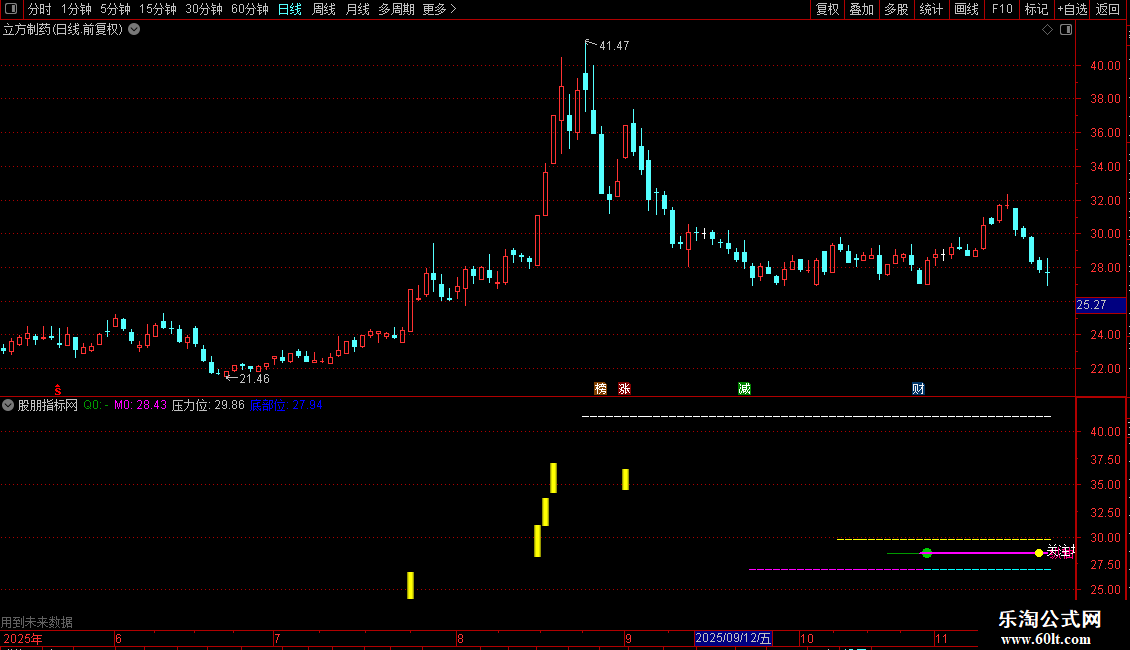This screenshot has height=650, width=1130.
Task: Activate the 画线 drawing tools
Action: click(966, 9)
